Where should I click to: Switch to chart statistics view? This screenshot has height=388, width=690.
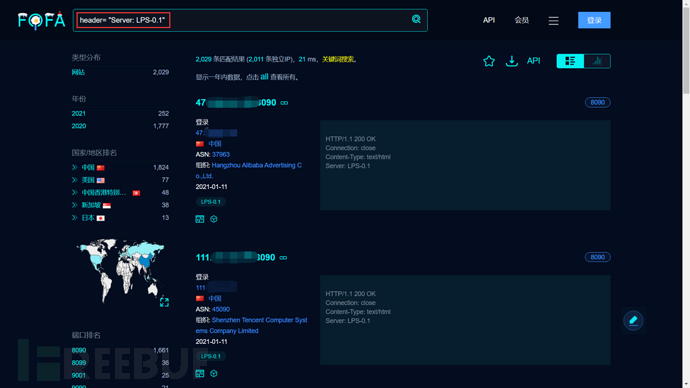(597, 61)
